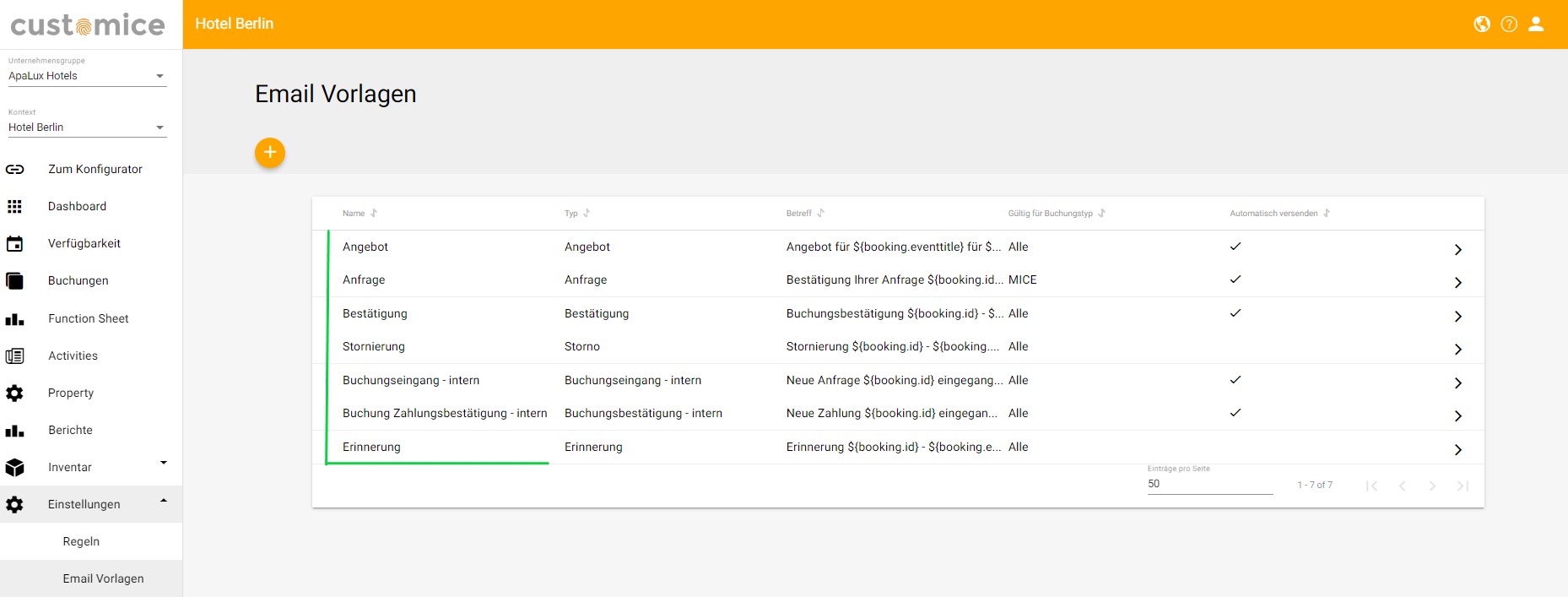Screen dimensions: 1568x597
Task: Sort by Gültig für Buchungstyp arrow
Action: [1101, 213]
